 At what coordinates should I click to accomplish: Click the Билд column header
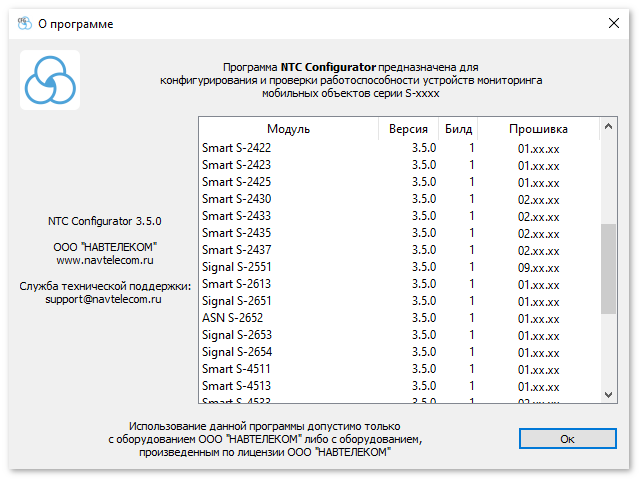[x=458, y=129]
